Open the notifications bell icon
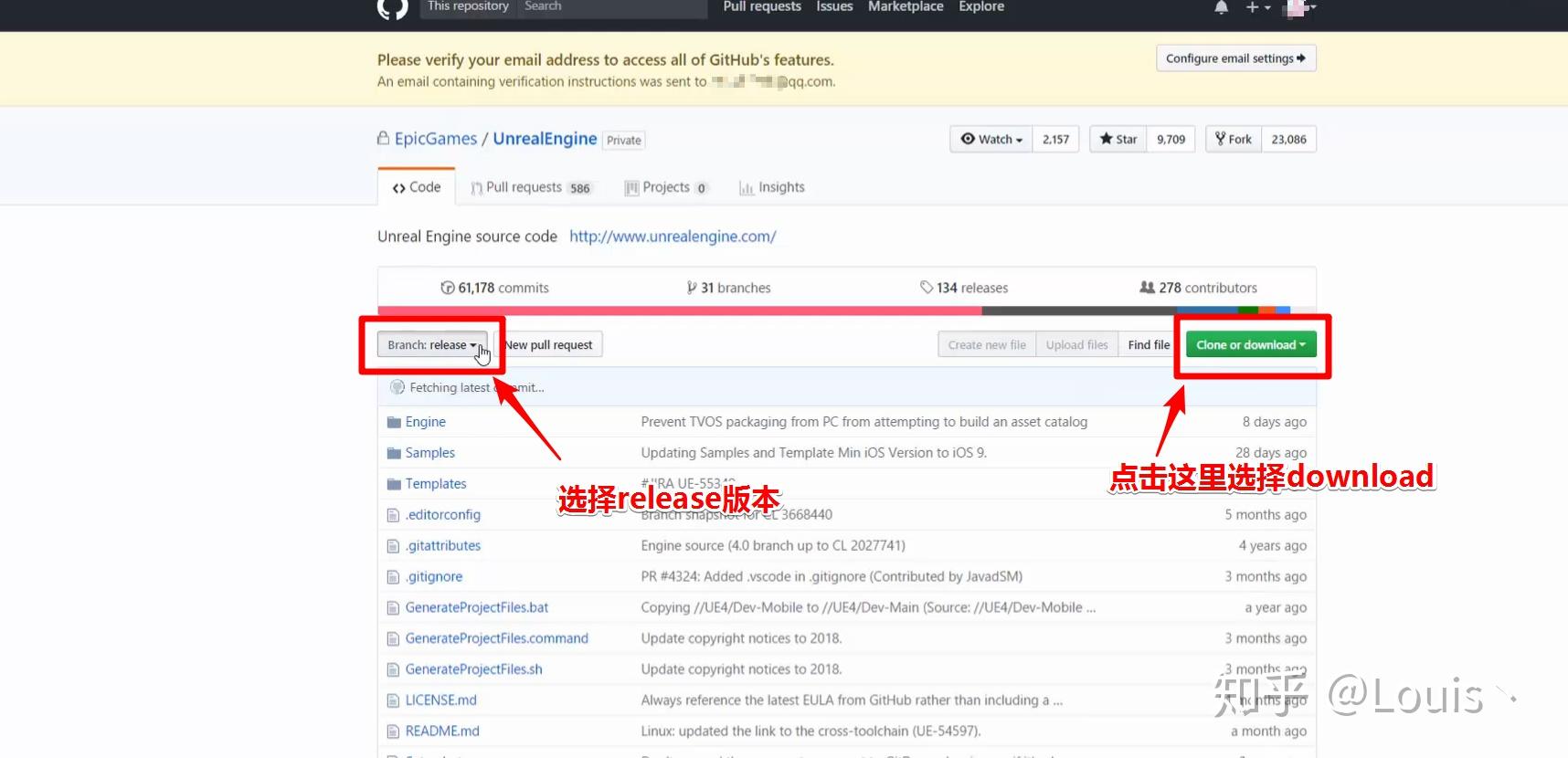This screenshot has height=758, width=1568. (x=1222, y=7)
